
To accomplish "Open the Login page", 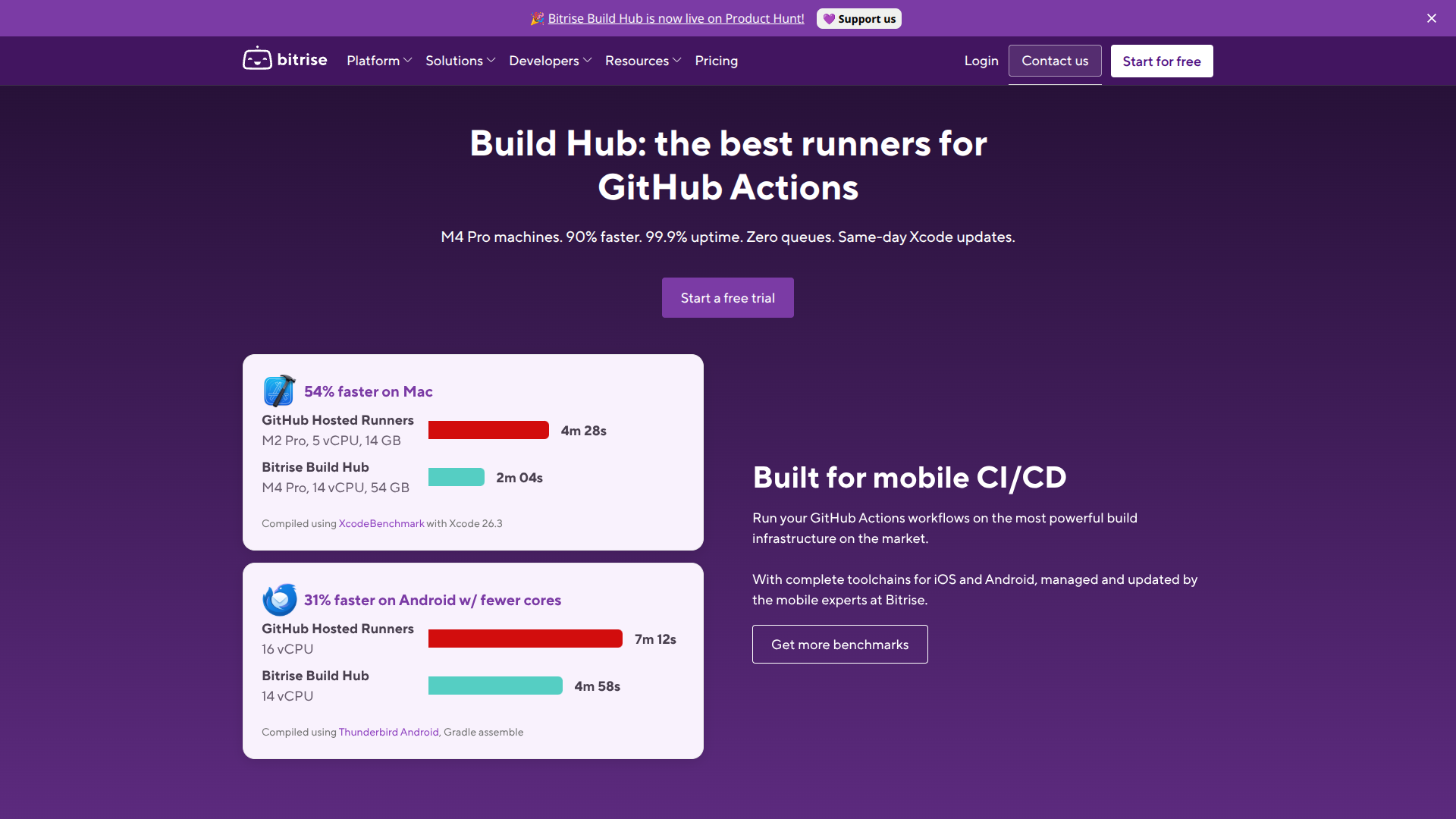I will pos(981,61).
